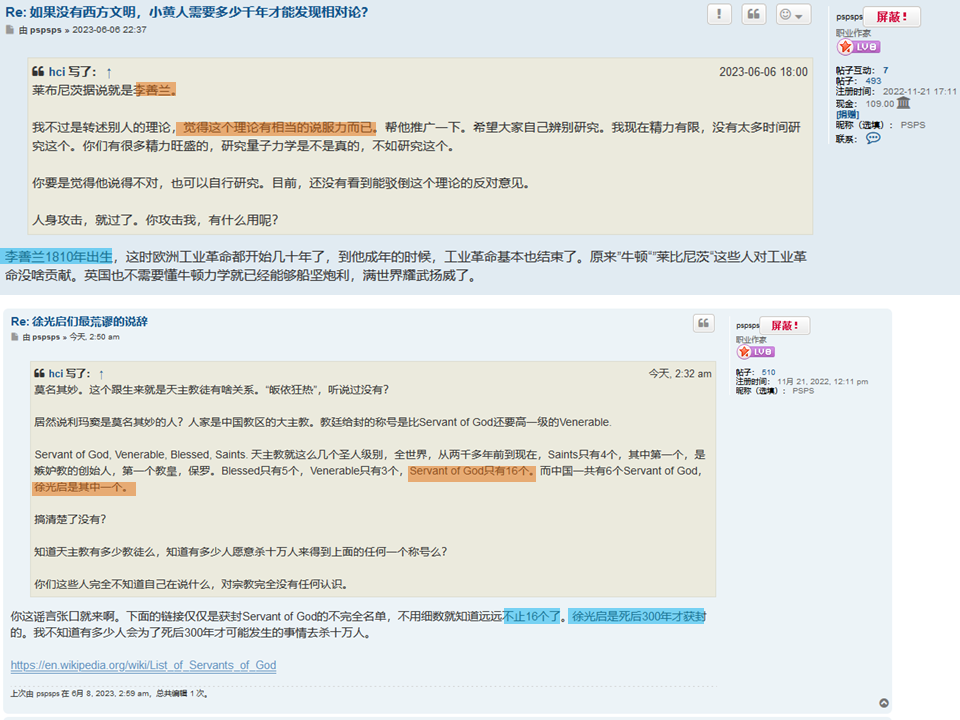The height and width of the screenshot is (720, 960).
Task: Jump to the quoted hci post dated 2023-06-06 18:00
Action: click(109, 73)
